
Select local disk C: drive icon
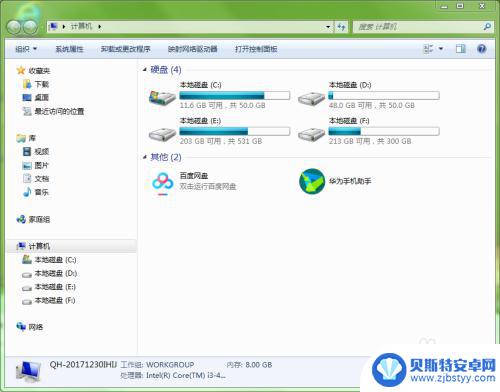tap(162, 98)
